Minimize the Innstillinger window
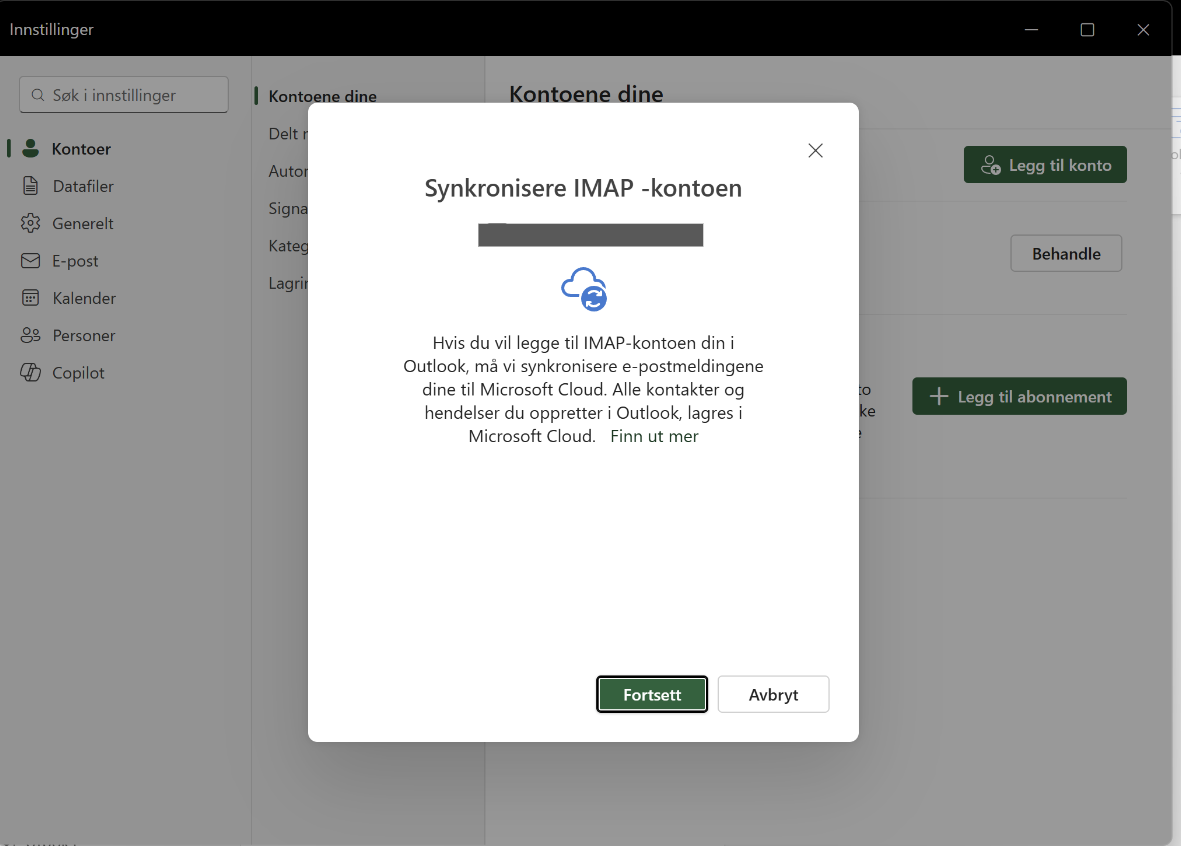Image resolution: width=1181 pixels, height=846 pixels. (1031, 29)
